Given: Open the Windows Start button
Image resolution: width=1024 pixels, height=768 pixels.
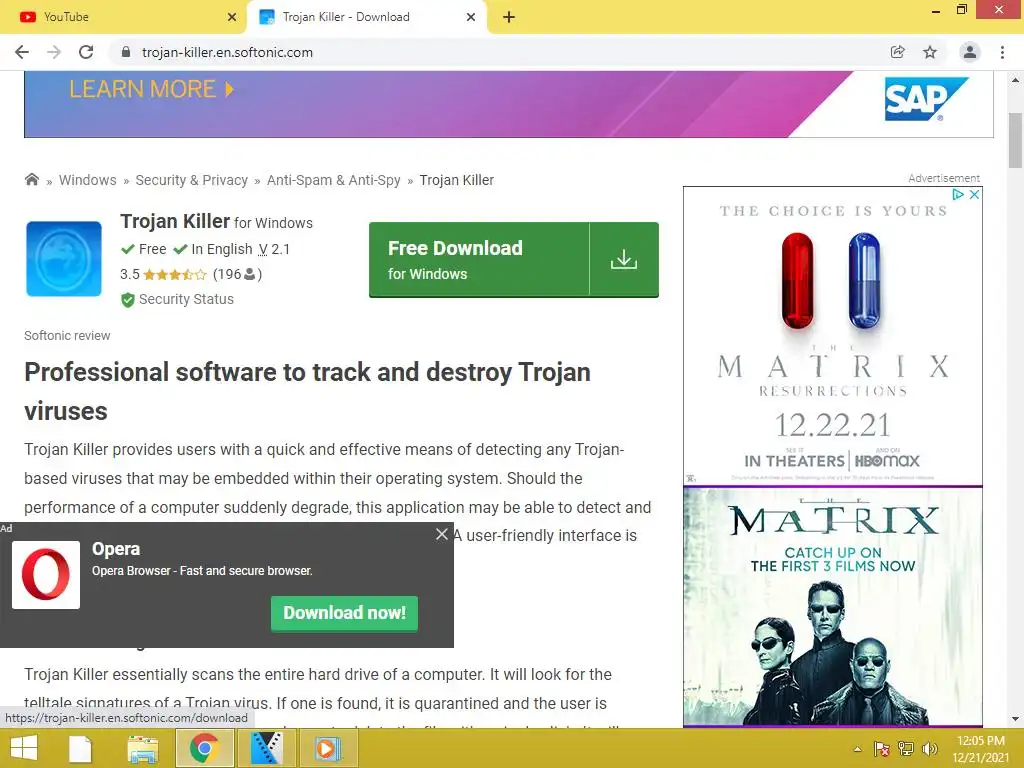Looking at the screenshot, I should tap(24, 748).
